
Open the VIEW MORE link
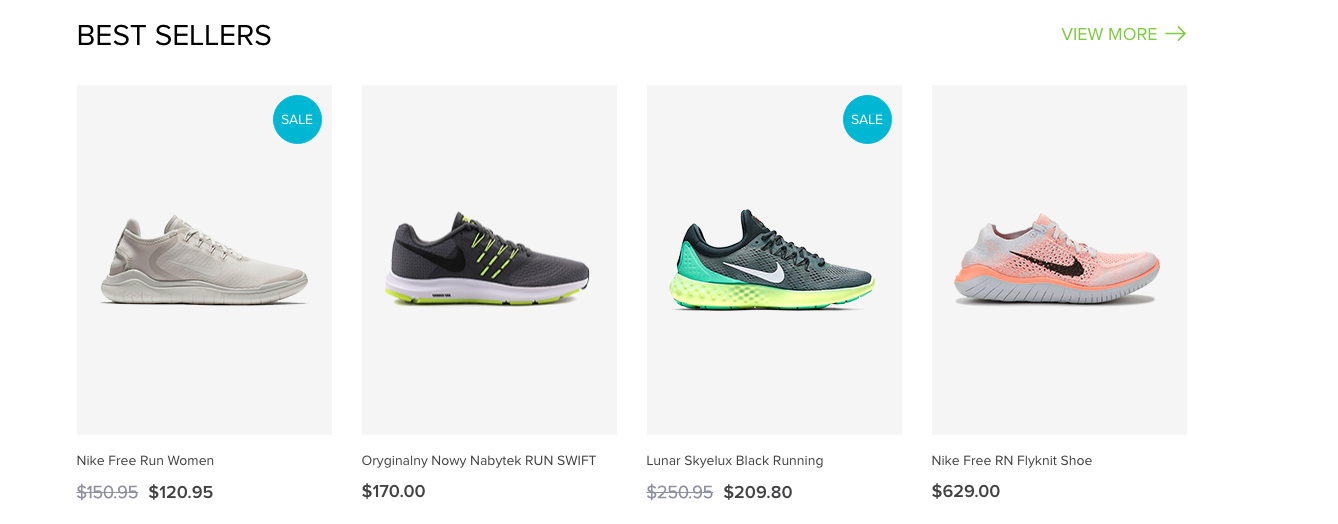click(1123, 34)
